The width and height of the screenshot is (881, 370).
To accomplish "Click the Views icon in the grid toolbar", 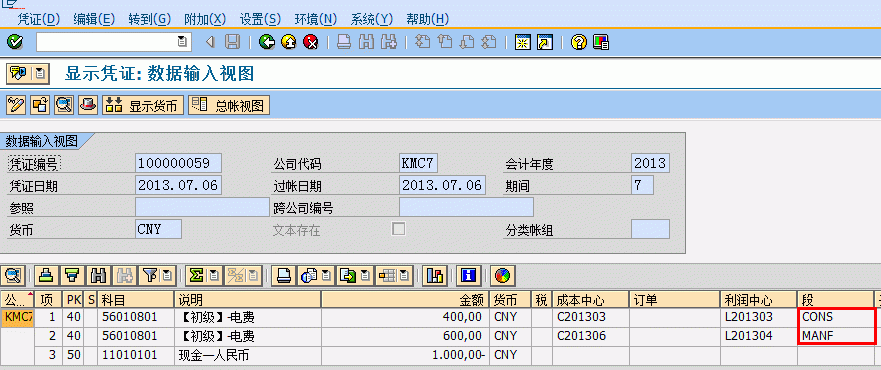I will pos(308,275).
